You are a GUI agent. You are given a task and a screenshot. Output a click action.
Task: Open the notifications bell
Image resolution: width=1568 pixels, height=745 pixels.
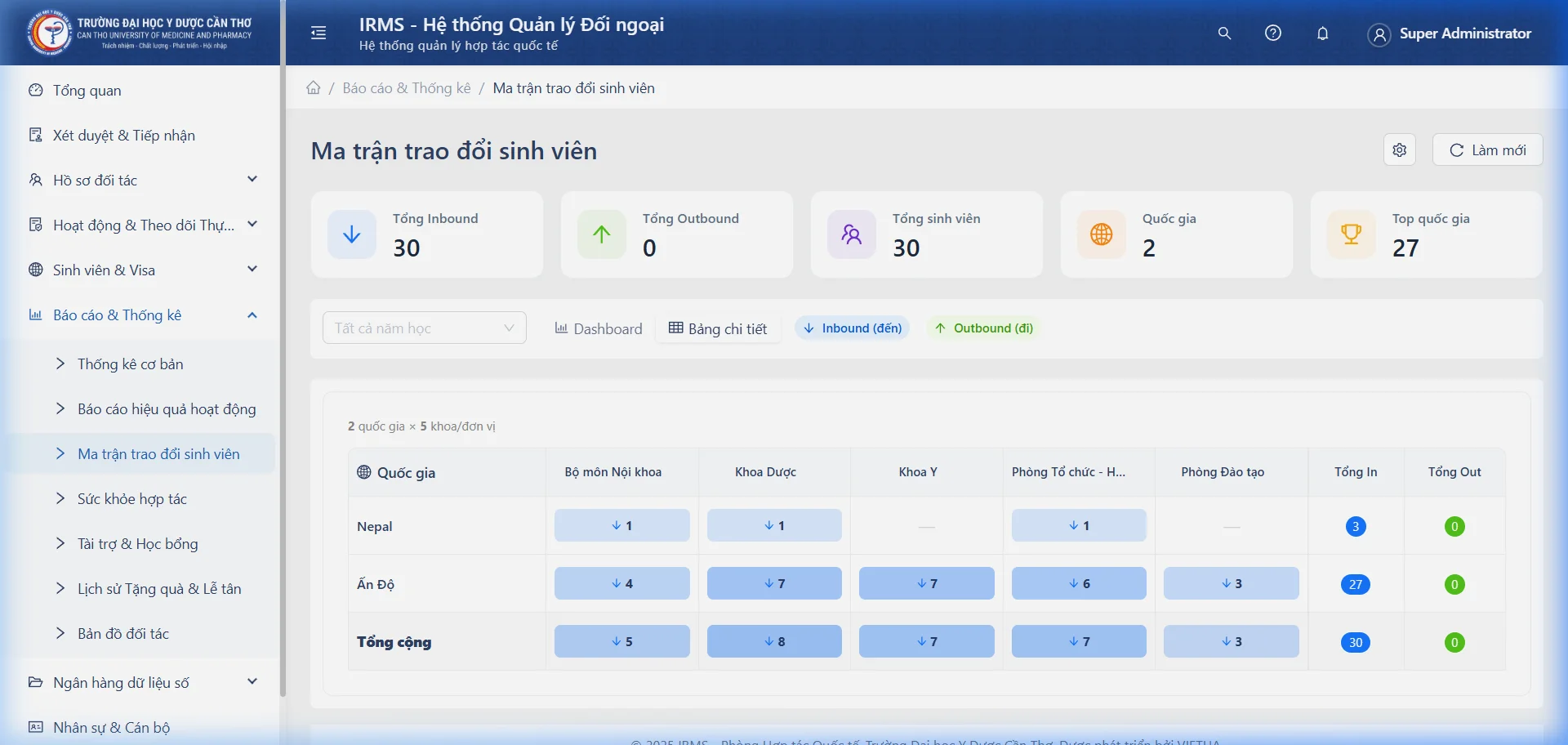[1323, 33]
